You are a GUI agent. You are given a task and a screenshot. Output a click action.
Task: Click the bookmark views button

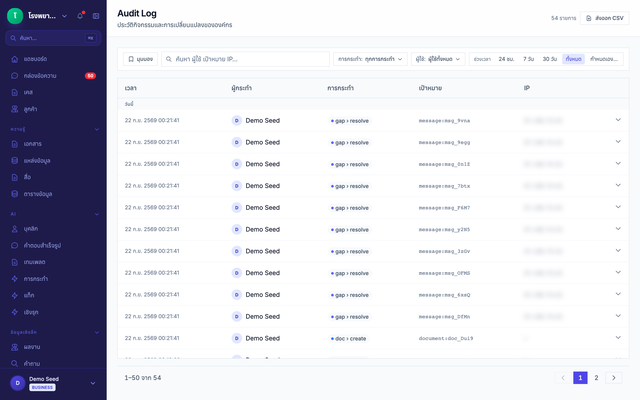[140, 59]
